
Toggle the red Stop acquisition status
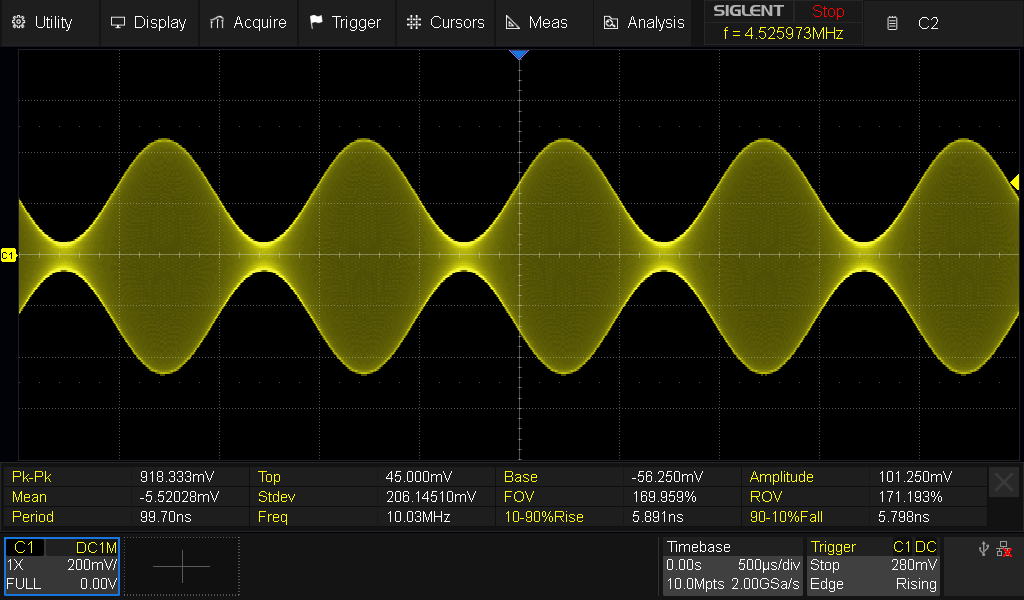point(827,12)
